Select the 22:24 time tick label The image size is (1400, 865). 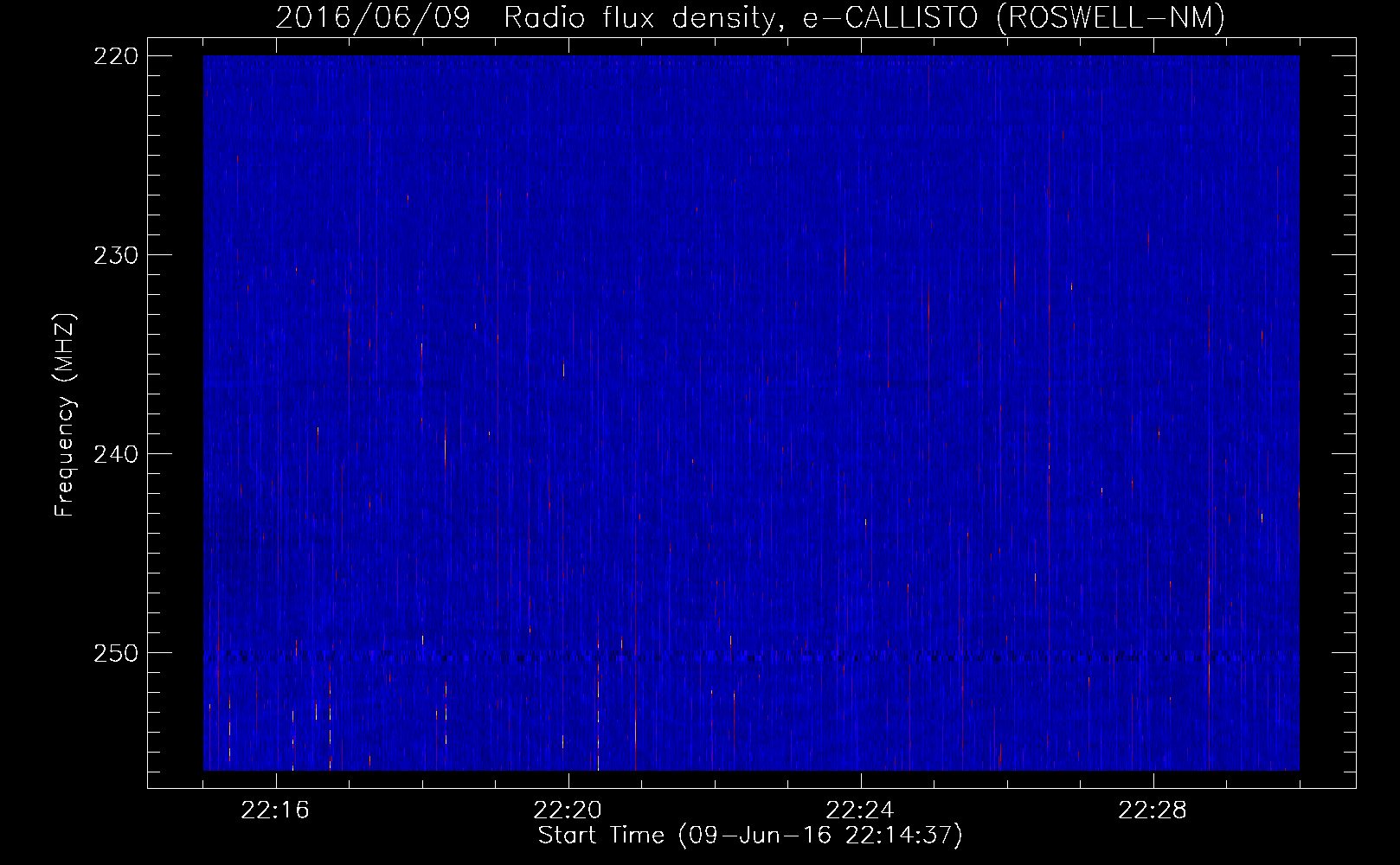tap(860, 810)
